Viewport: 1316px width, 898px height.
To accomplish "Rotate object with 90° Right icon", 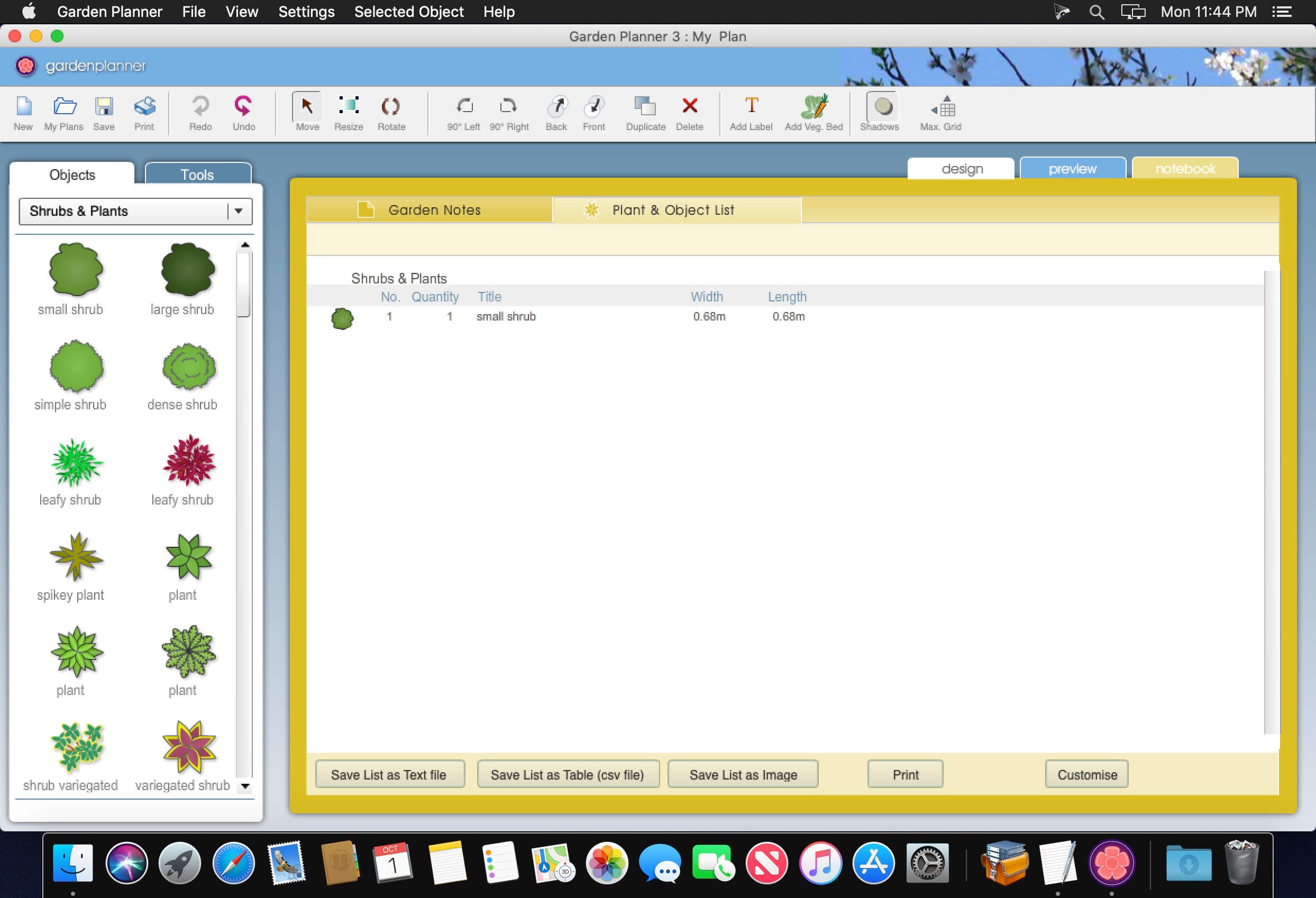I will [508, 107].
